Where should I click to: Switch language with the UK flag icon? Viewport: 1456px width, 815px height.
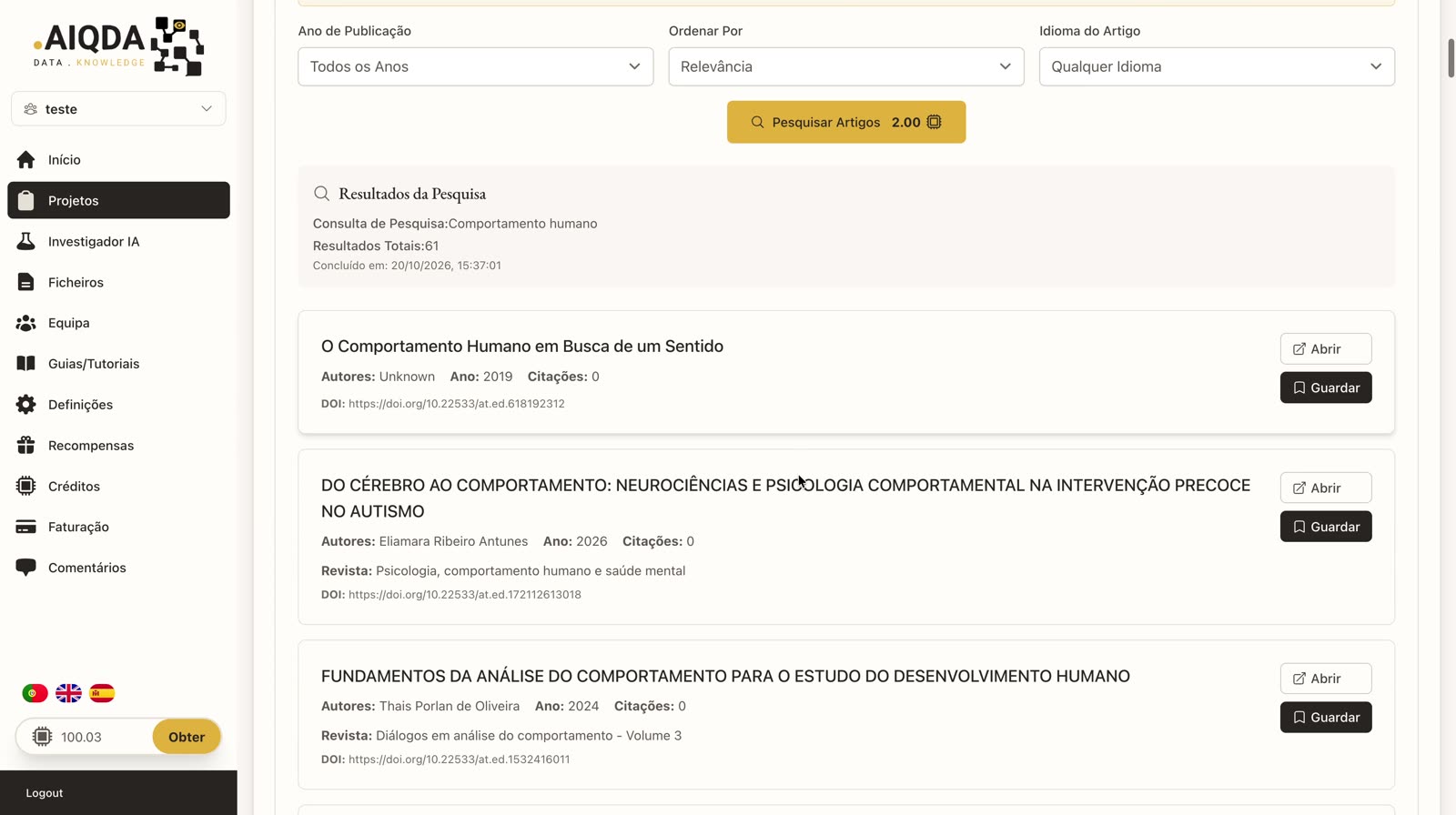(x=68, y=693)
